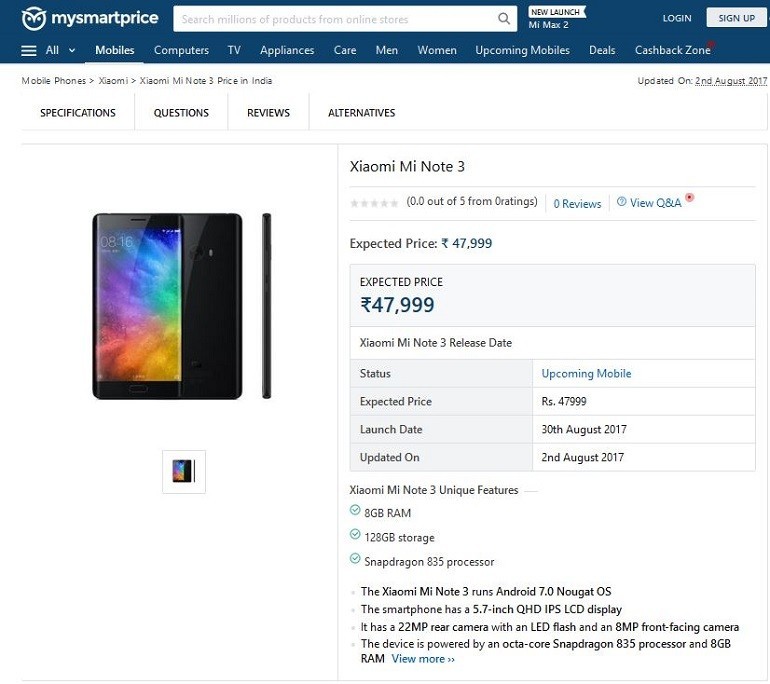Open the Mobiles menu item

point(115,50)
